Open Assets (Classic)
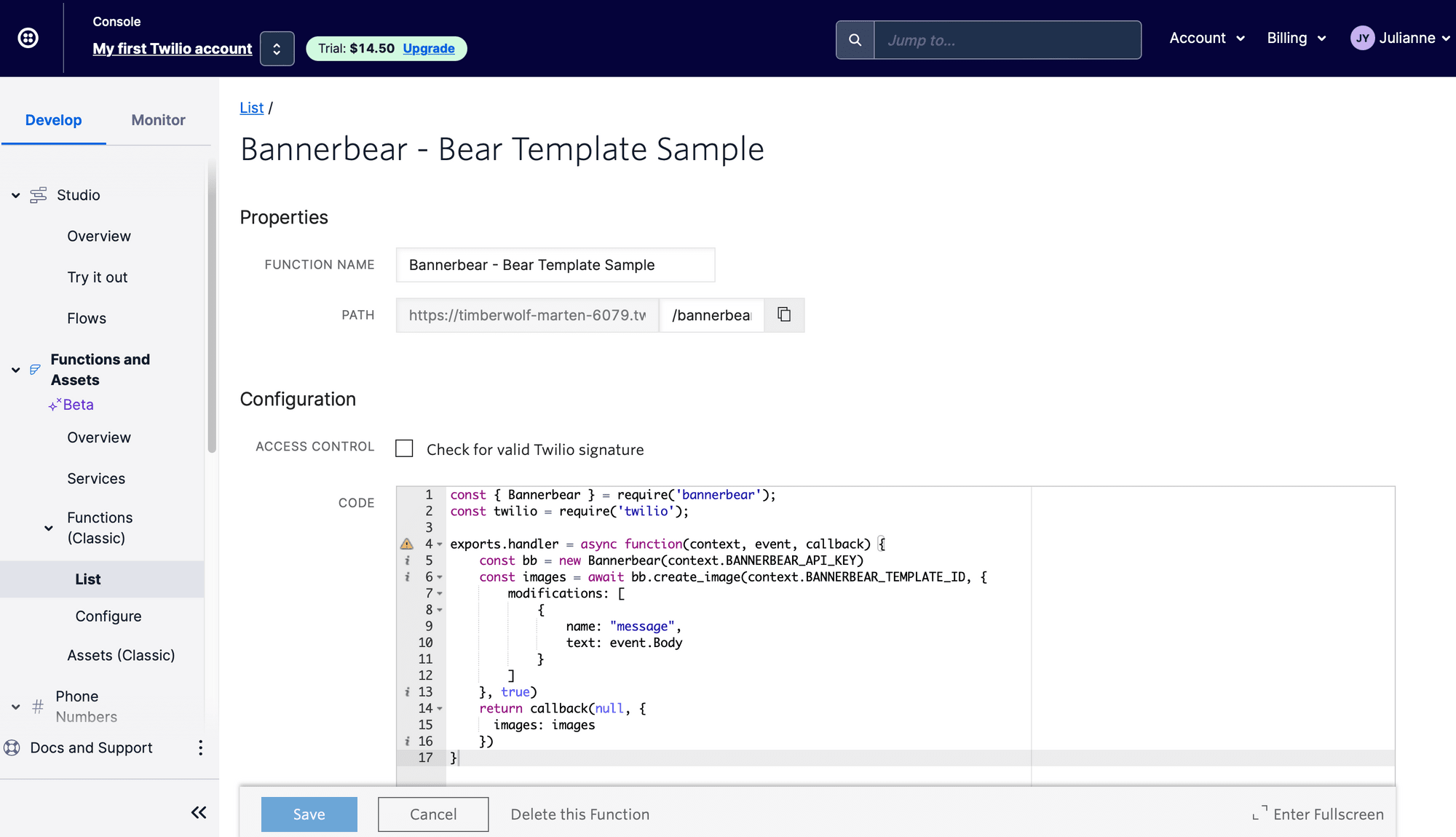 121,655
